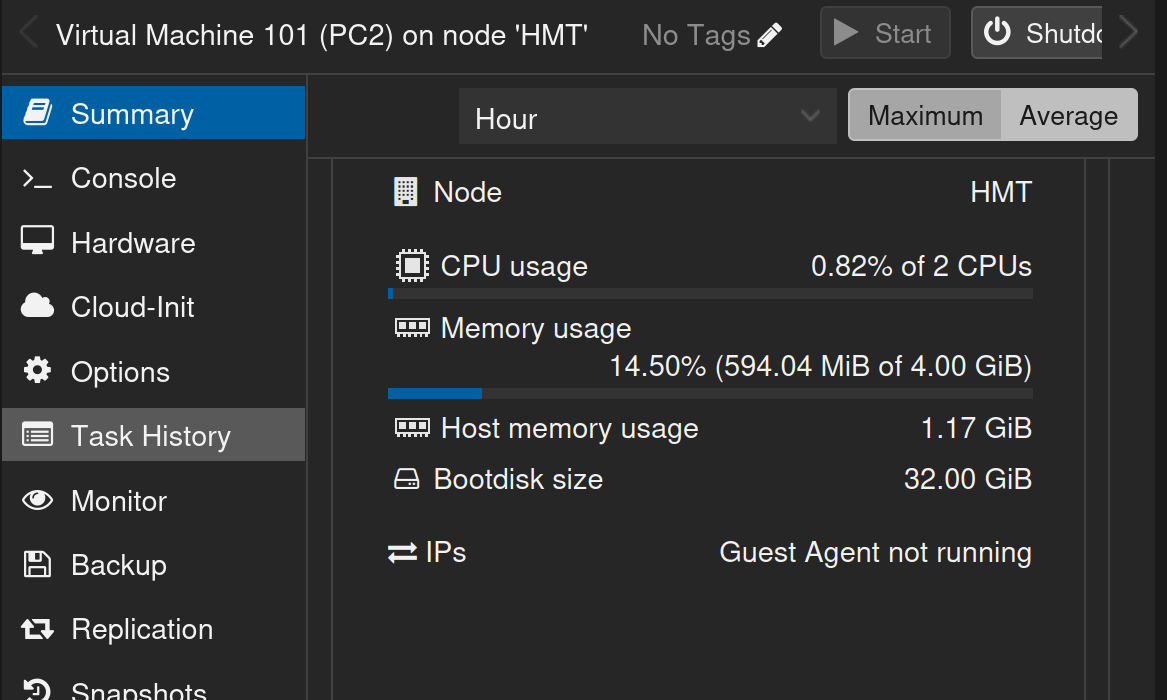Go to the Backup section
The image size is (1167, 700).
(x=153, y=565)
